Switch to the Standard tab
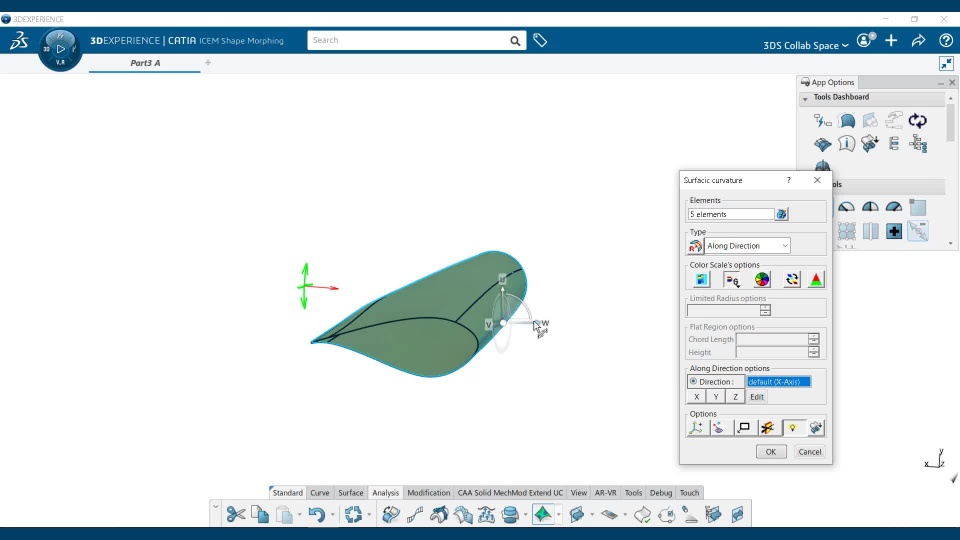This screenshot has height=540, width=960. pyautogui.click(x=287, y=493)
